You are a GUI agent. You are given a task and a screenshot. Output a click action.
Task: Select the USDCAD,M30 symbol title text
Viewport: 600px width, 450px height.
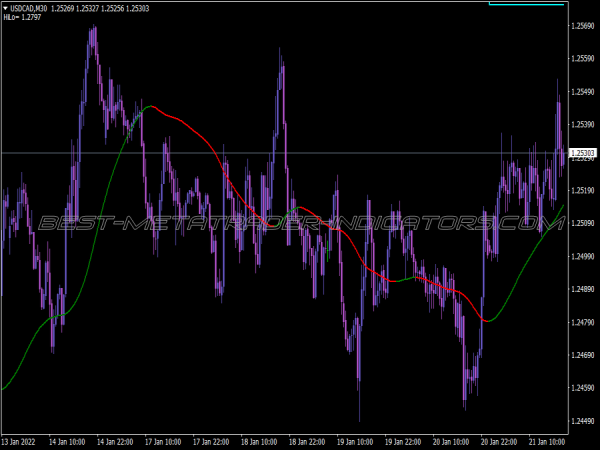pyautogui.click(x=29, y=8)
